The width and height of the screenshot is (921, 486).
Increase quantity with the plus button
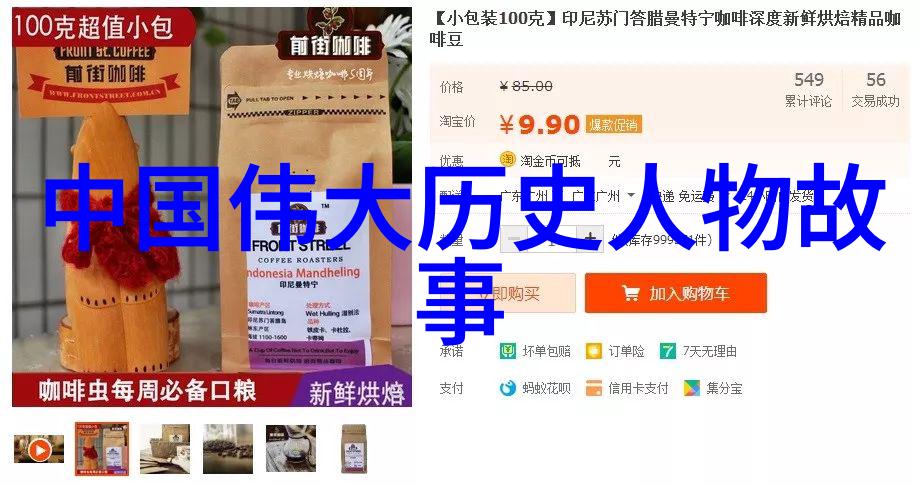click(590, 239)
